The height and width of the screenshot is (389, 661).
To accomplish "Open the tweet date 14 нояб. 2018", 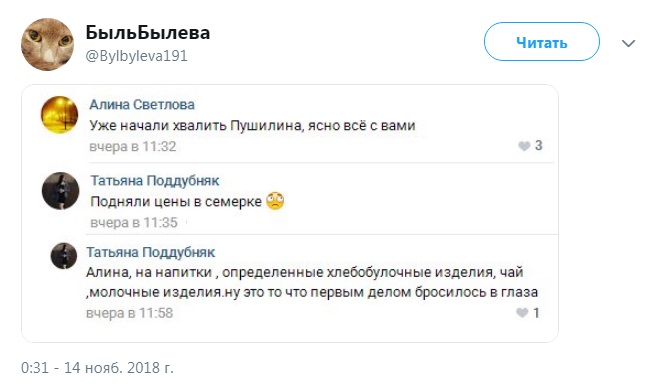I will pyautogui.click(x=97, y=368).
